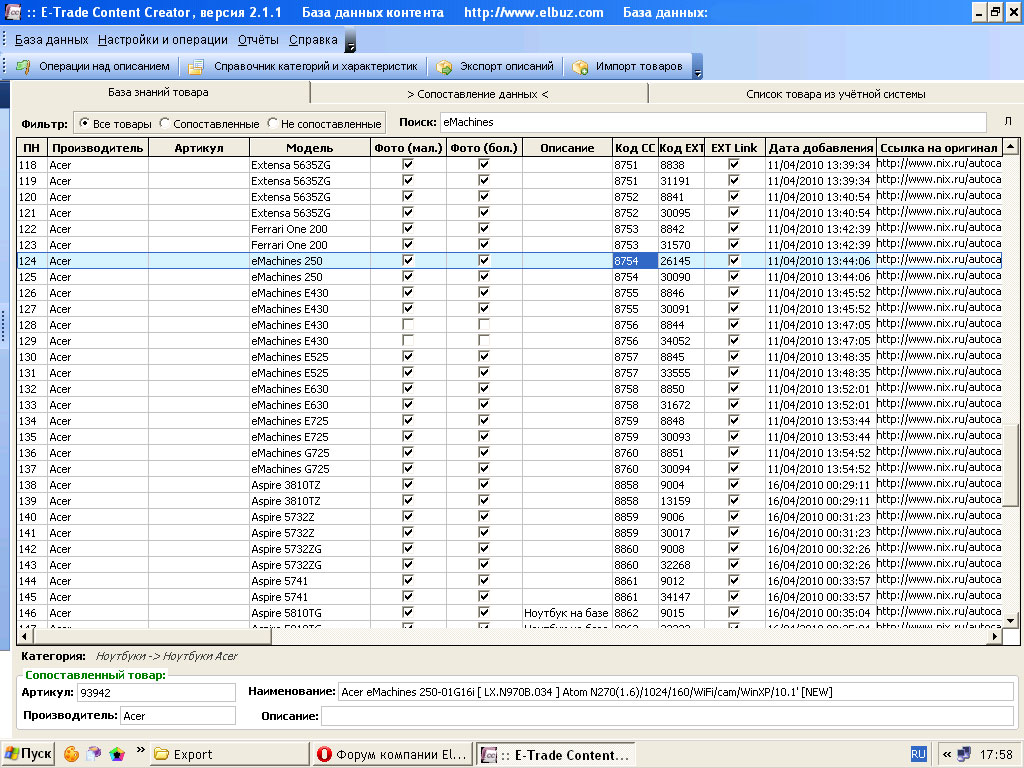Screen dimensions: 1024x768
Task: Check big photo checkbox in row 129
Action: pos(484,340)
